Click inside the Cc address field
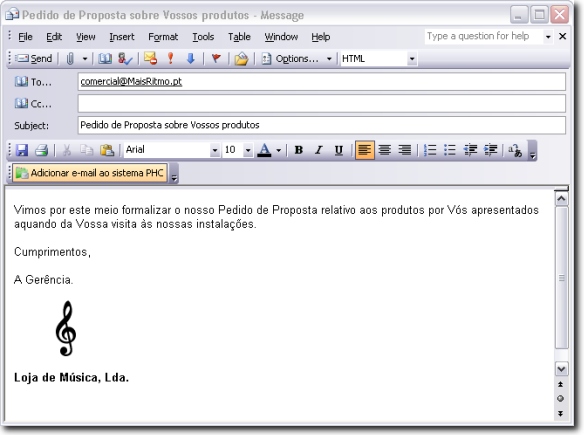This screenshot has width=584, height=435. (322, 103)
